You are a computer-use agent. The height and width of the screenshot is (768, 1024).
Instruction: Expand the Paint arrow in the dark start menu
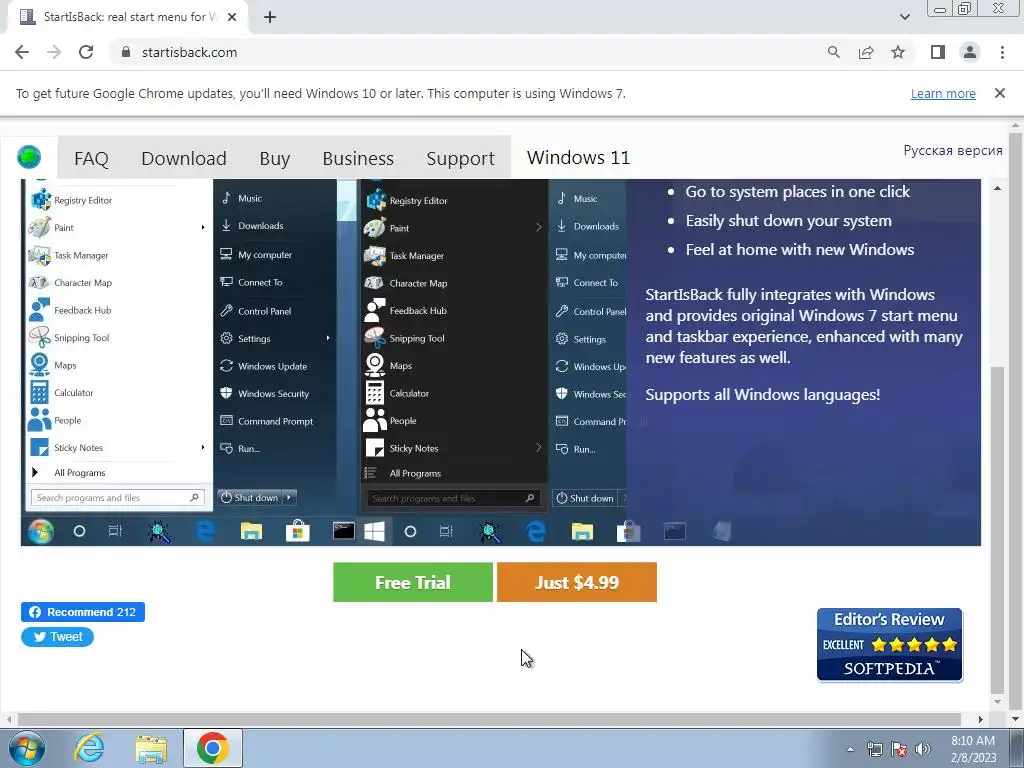click(538, 227)
